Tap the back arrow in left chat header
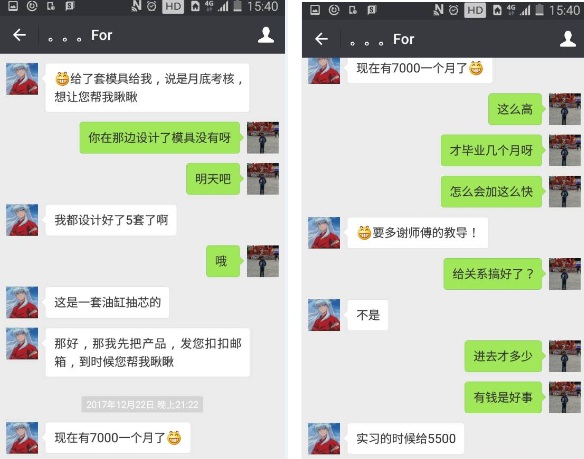 pos(19,35)
